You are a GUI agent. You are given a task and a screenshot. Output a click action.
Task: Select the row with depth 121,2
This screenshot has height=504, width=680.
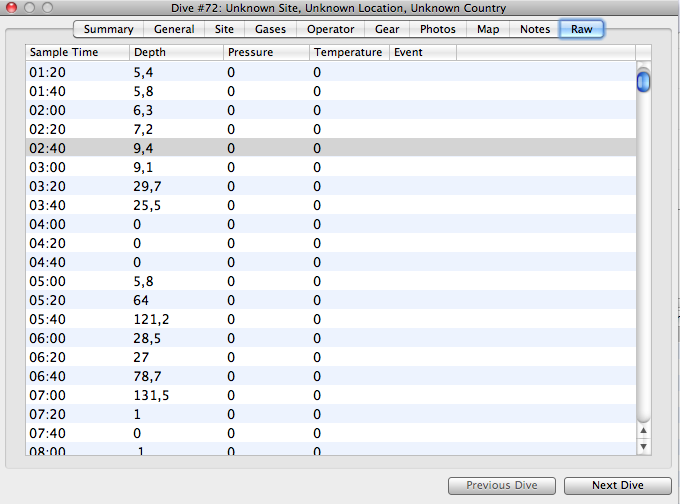click(330, 319)
